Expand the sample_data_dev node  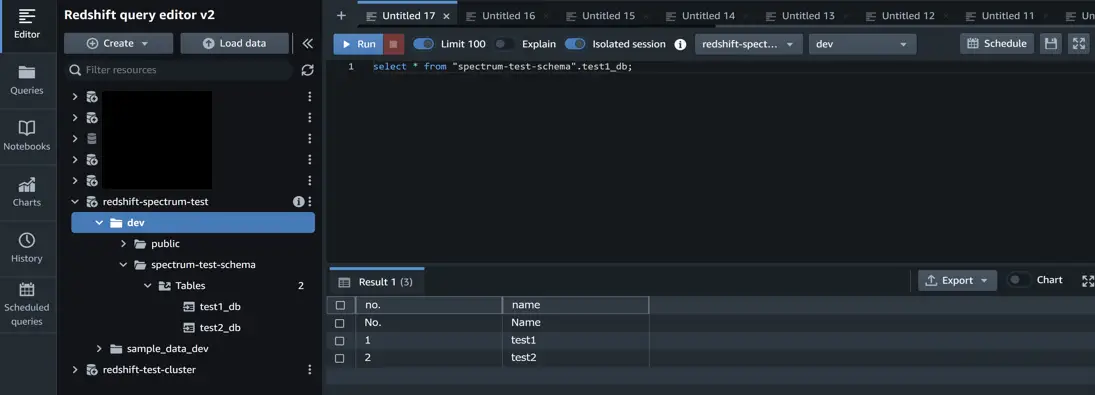(x=99, y=348)
